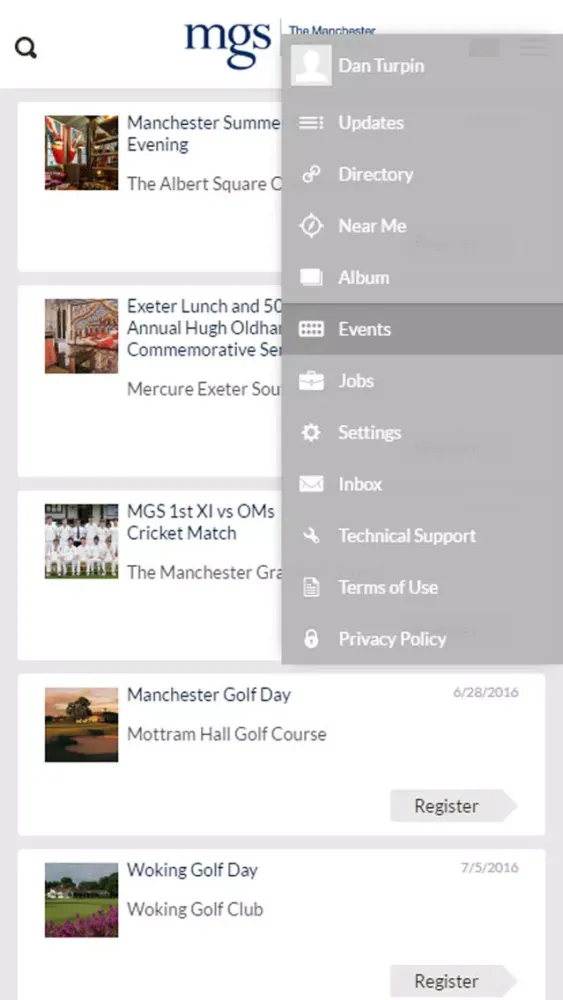View Terms of Use entry
563x1000 pixels.
pos(422,587)
